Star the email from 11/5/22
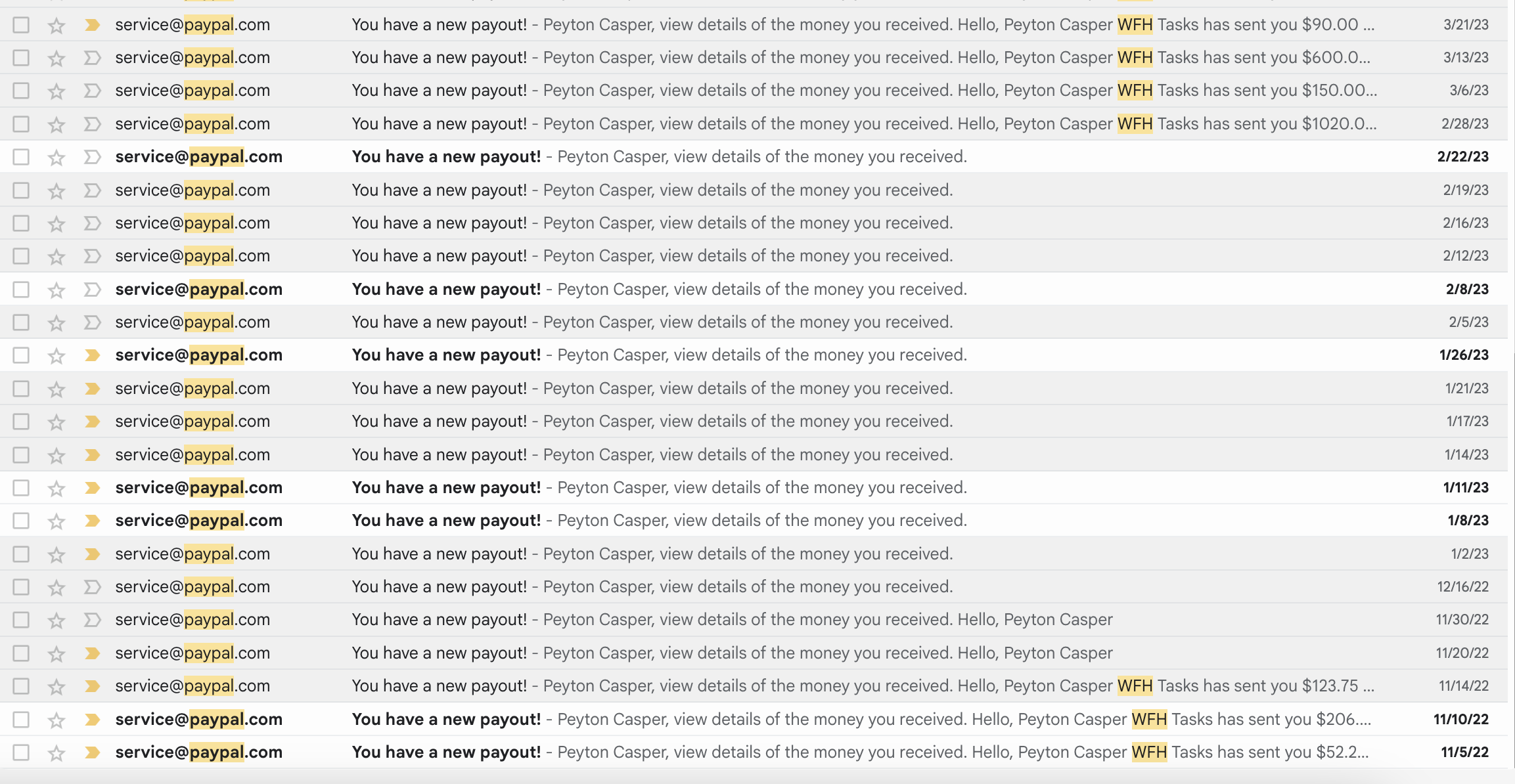Screen dimensions: 1515x784 coord(57,753)
